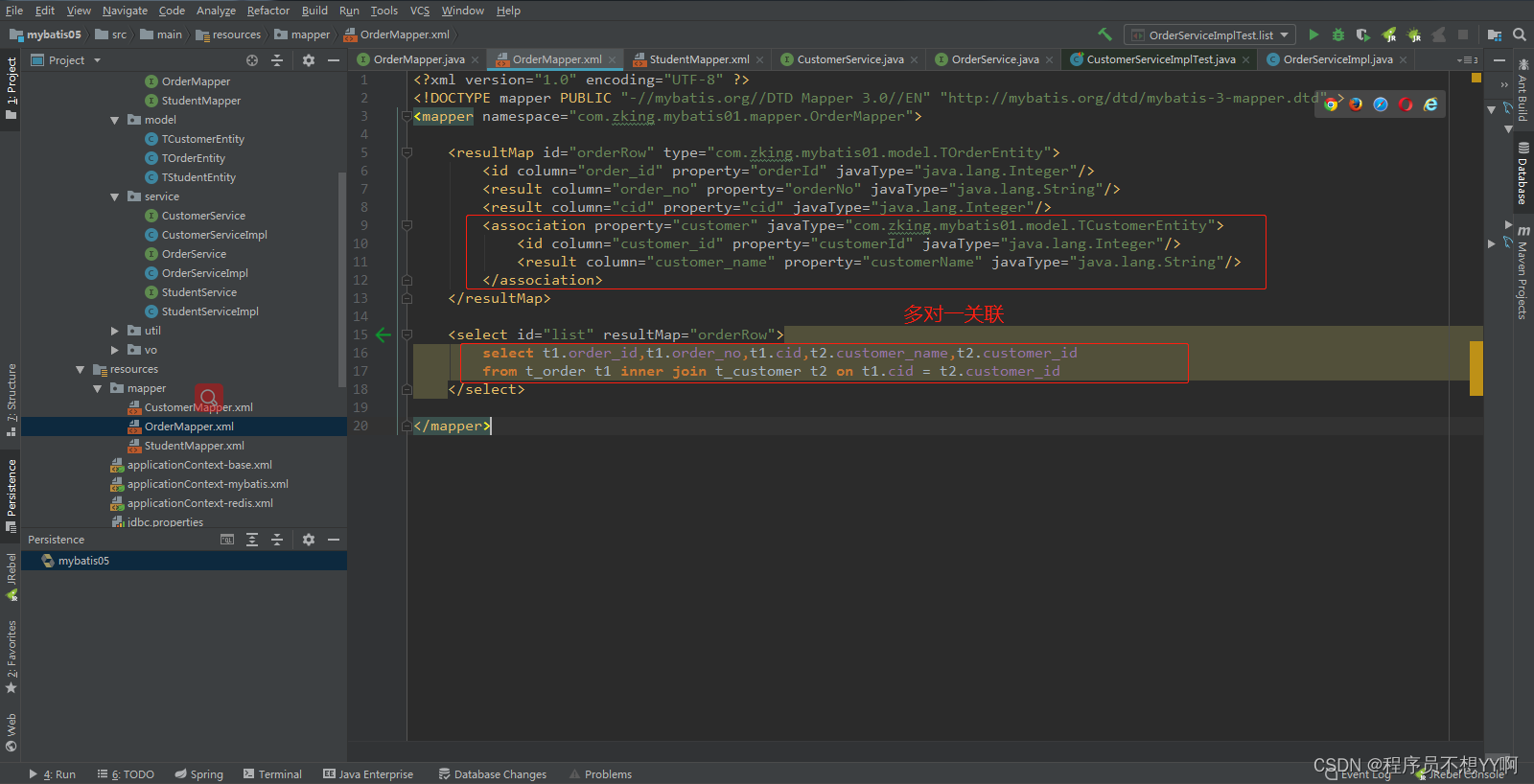Screen dimensions: 1534x784
Task: Select TOrderEntity class in project tree
Action: click(193, 158)
